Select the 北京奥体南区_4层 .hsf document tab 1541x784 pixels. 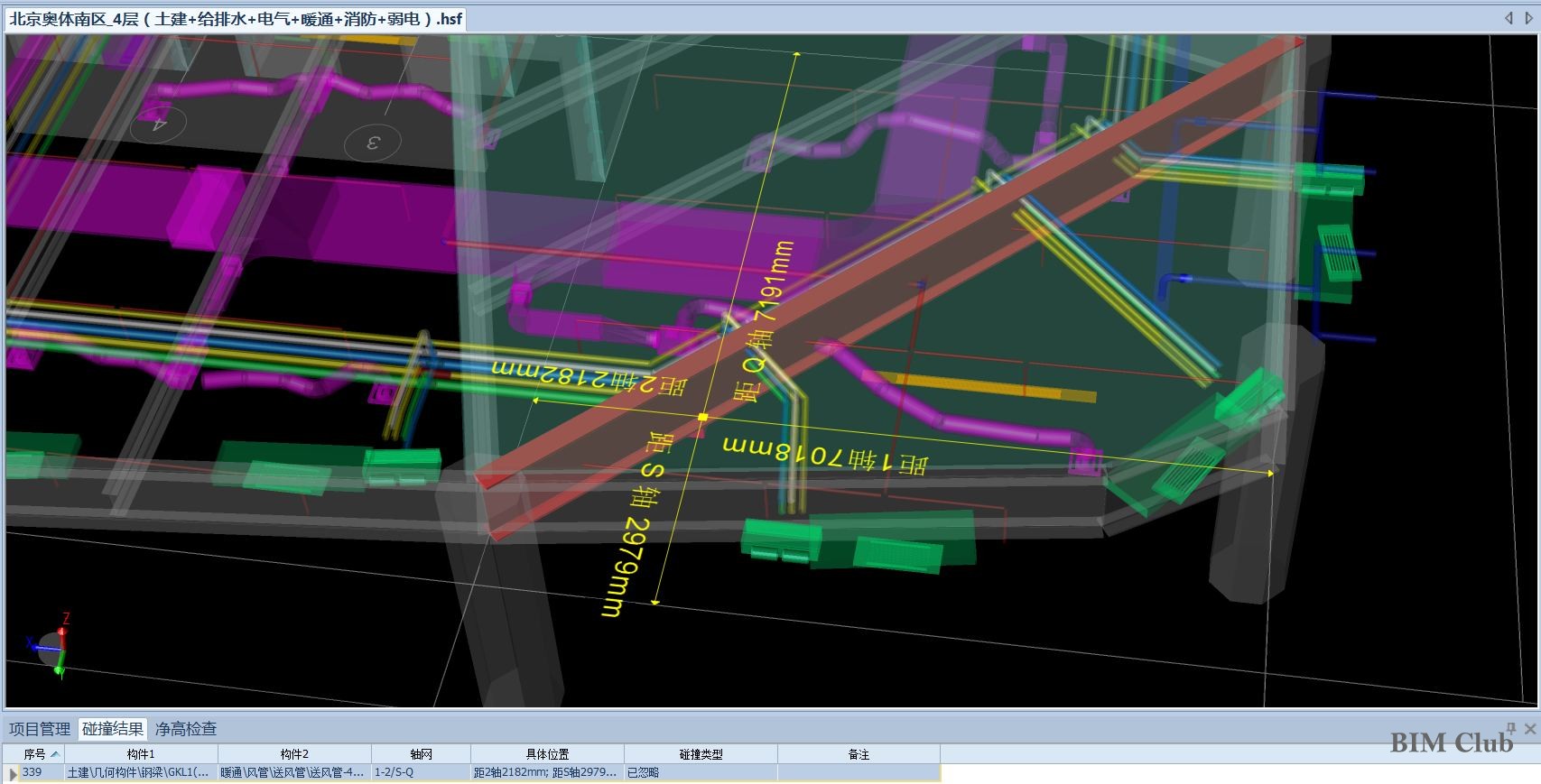(235, 19)
